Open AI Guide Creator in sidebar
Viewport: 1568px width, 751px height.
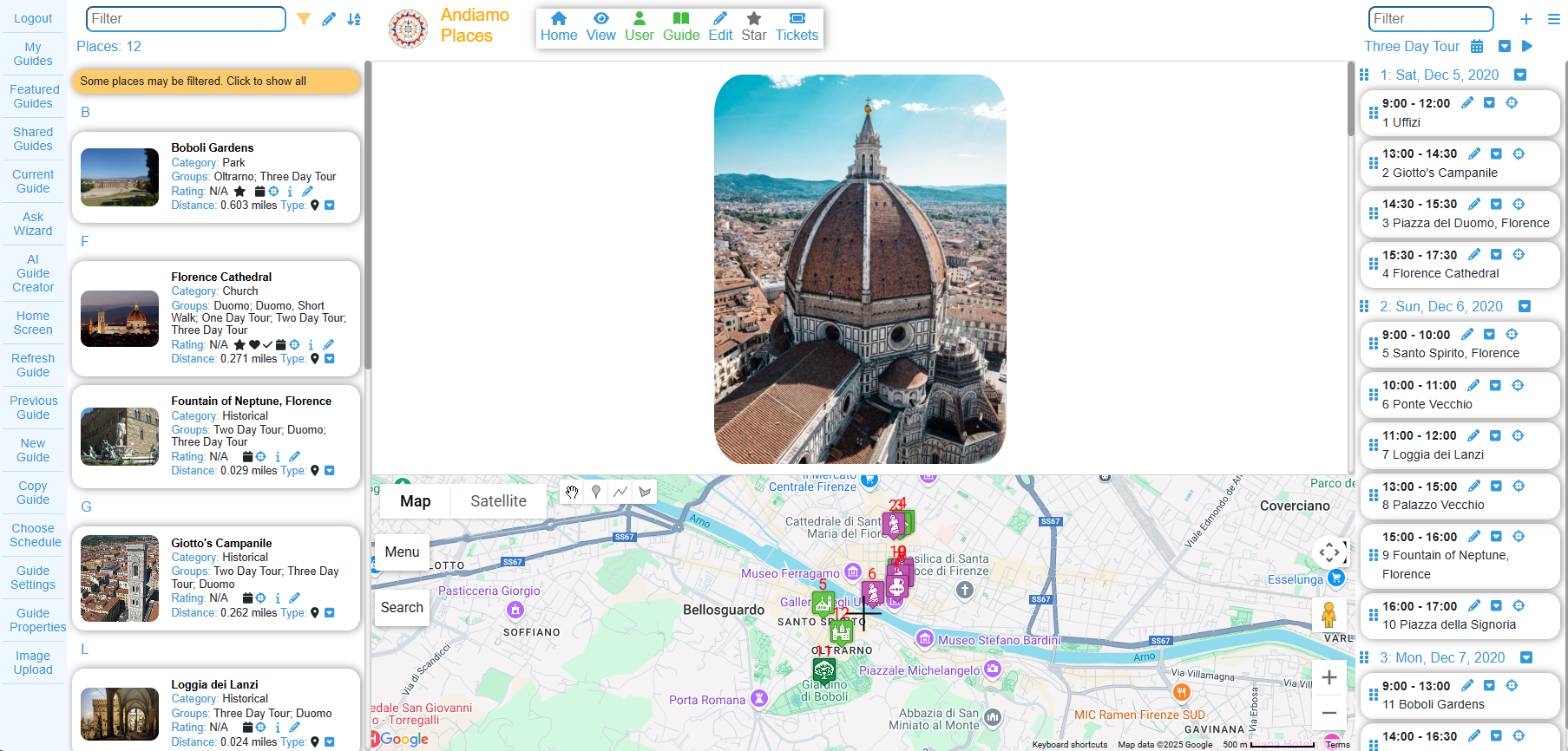33,273
